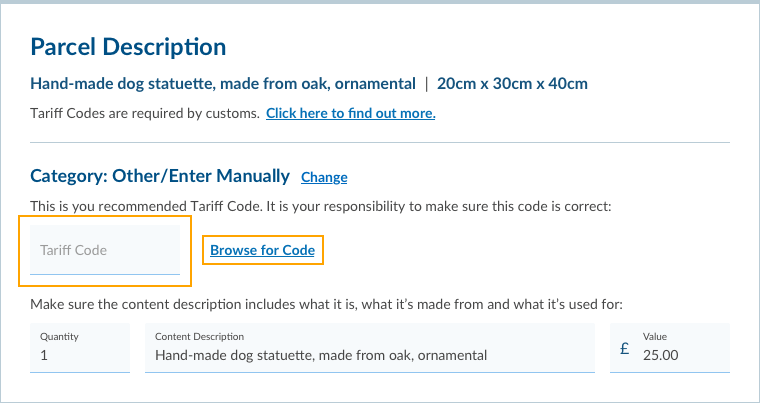Click the Parcel Description heading
This screenshot has height=403, width=760.
(128, 46)
